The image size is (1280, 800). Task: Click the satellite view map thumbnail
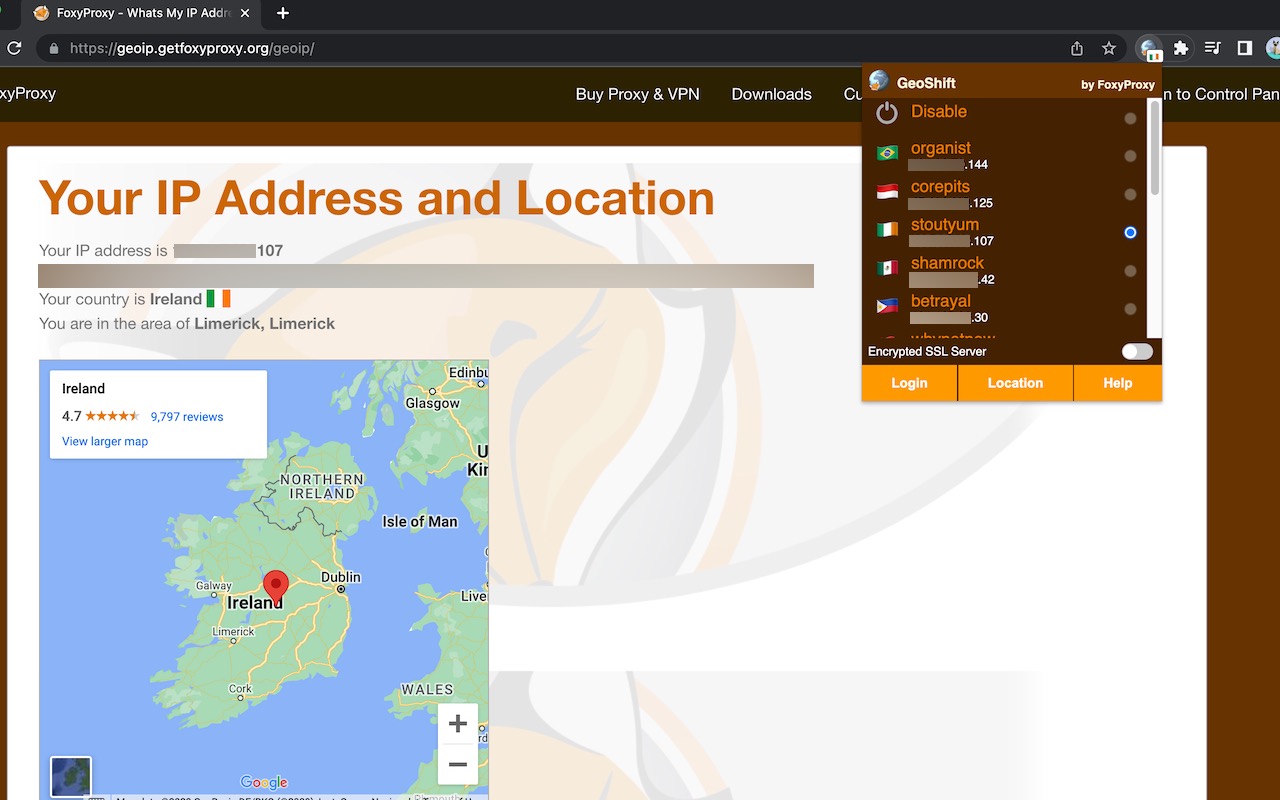coord(71,777)
